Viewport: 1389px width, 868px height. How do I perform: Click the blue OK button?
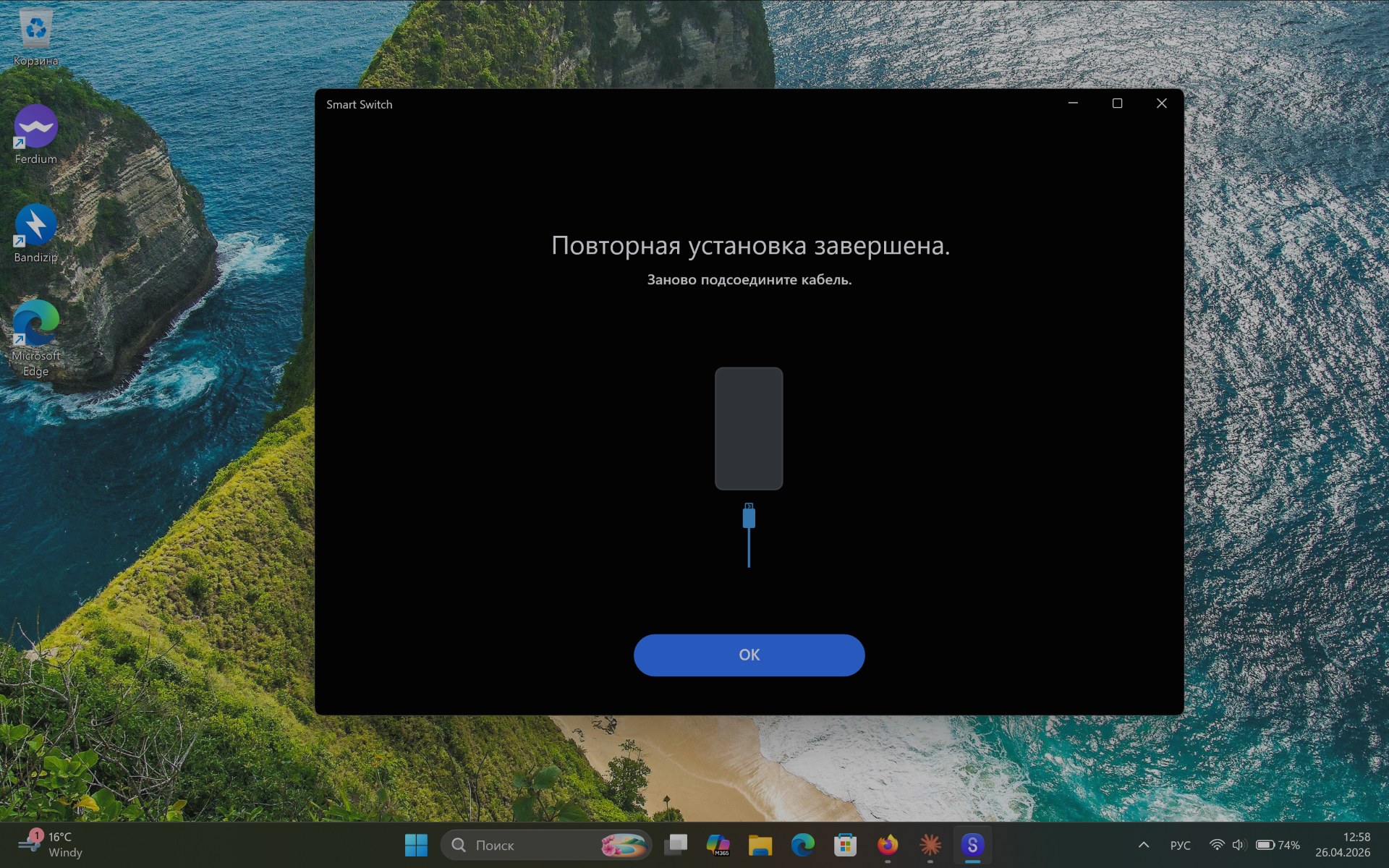749,655
